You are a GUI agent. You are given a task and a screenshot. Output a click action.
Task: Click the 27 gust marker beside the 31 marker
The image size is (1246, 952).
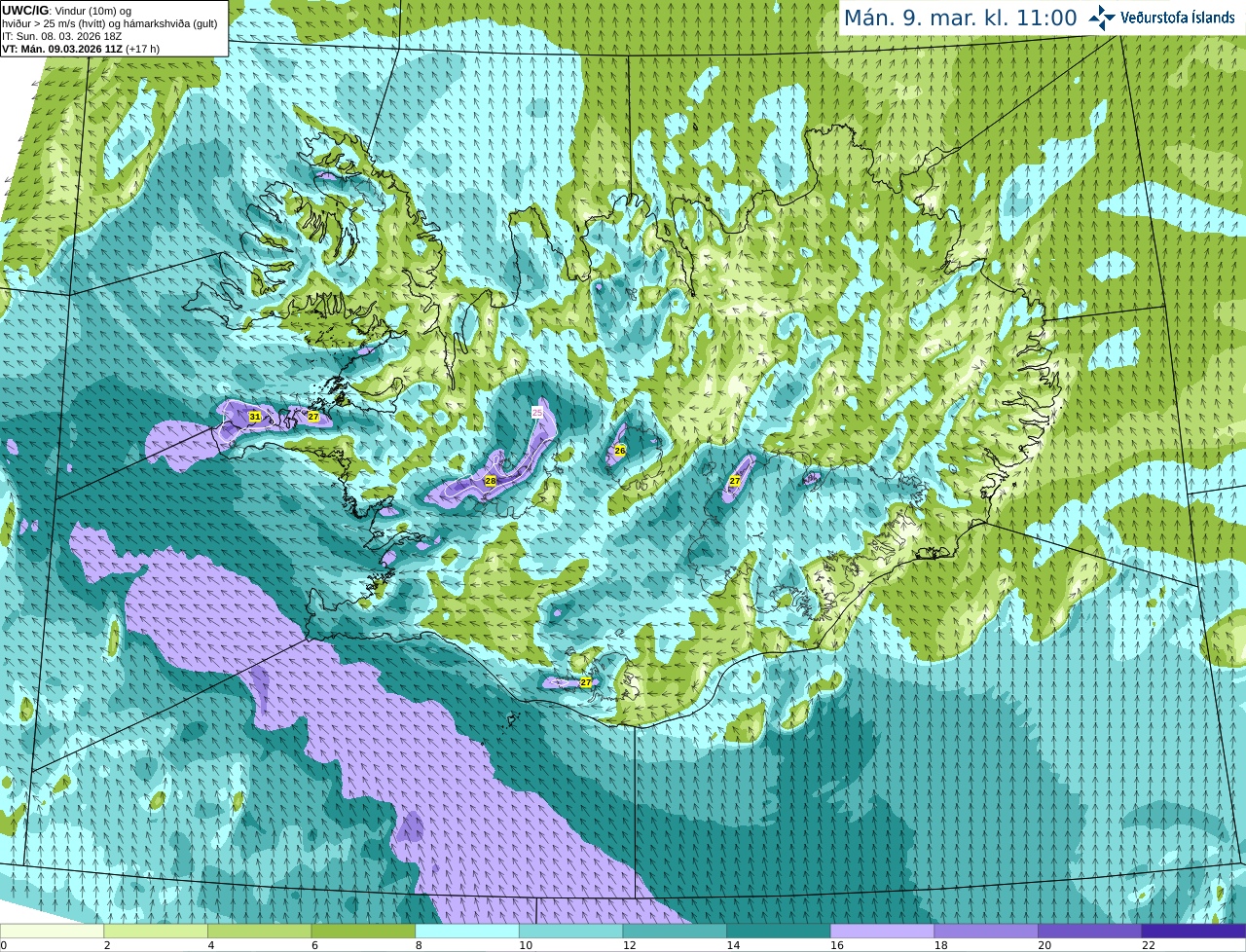(313, 417)
